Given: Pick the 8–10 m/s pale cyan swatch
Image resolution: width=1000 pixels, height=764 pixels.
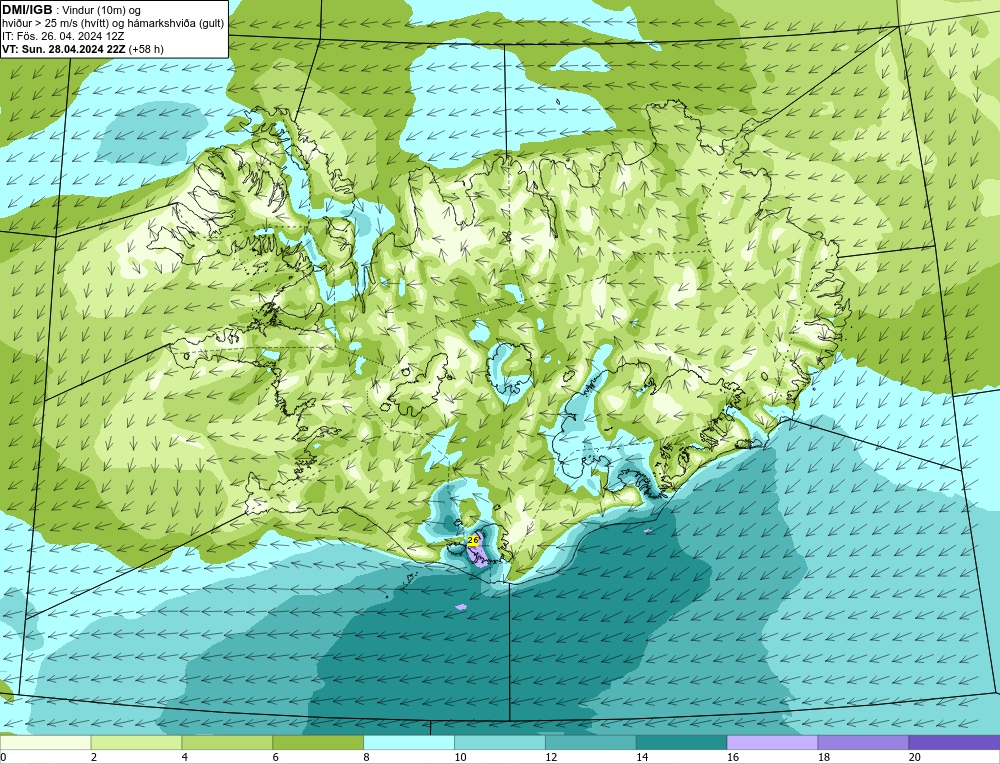Looking at the screenshot, I should click(409, 742).
